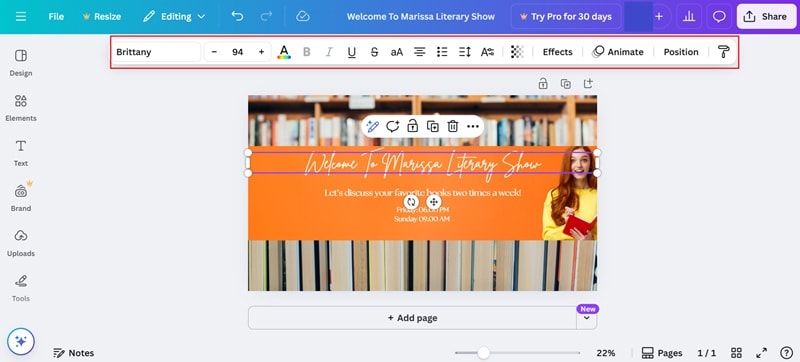Open line spacing options
Screen dimensions: 800x362
(x=465, y=52)
